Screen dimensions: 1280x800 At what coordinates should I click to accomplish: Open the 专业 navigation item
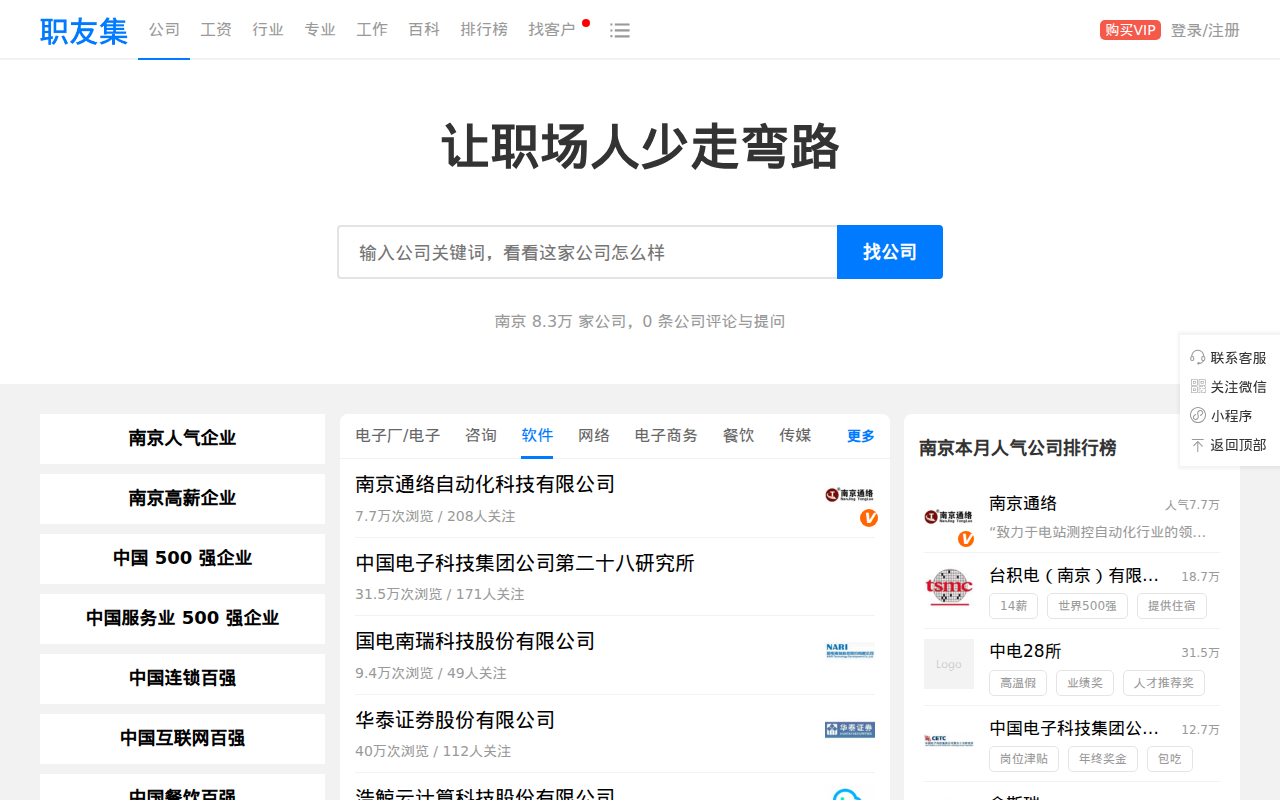pyautogui.click(x=320, y=30)
